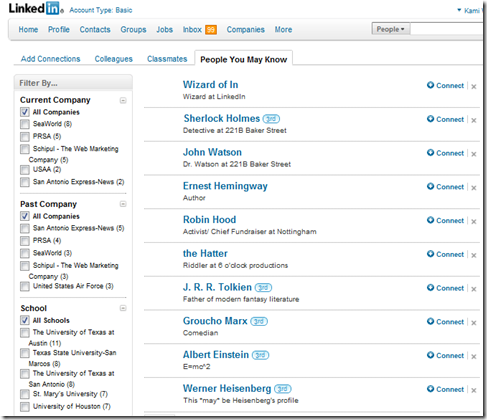487x420 pixels.
Task: Click plus icon beside Robin Hood Connect
Action: coord(430,220)
